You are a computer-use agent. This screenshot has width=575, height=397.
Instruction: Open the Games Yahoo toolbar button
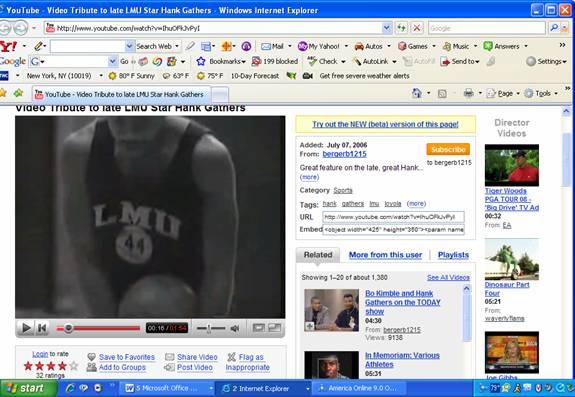coord(413,47)
